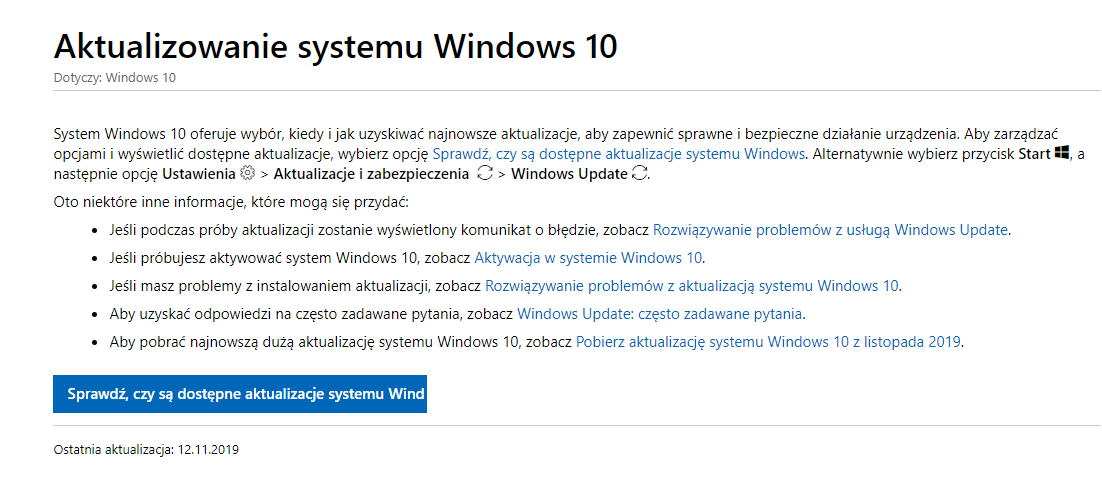This screenshot has height=497, width=1102.
Task: Click the blue Sprawdź, czy są dostępne aktualizacje button
Action: pyautogui.click(x=240, y=394)
